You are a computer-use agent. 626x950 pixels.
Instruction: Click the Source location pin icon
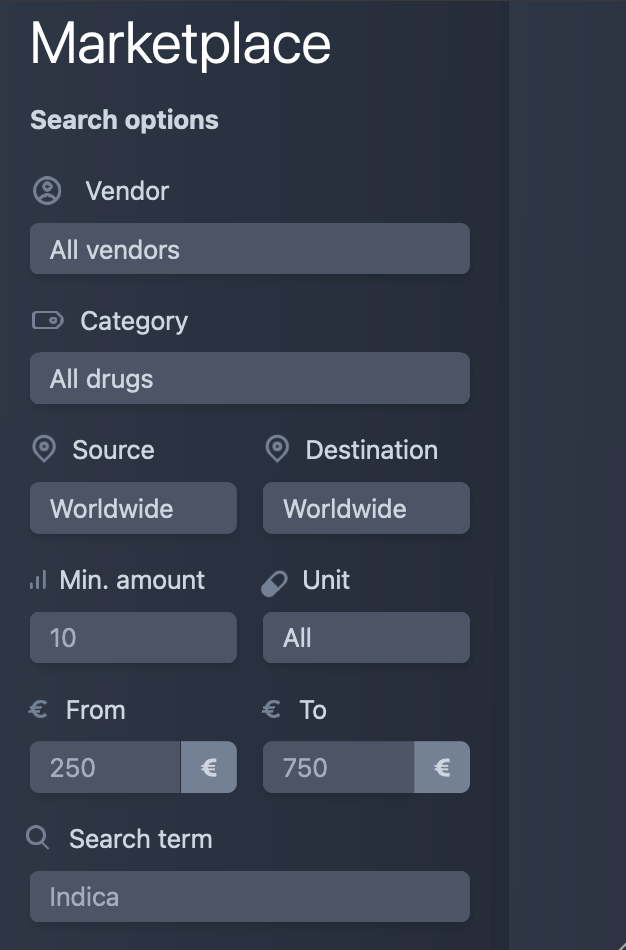(44, 450)
